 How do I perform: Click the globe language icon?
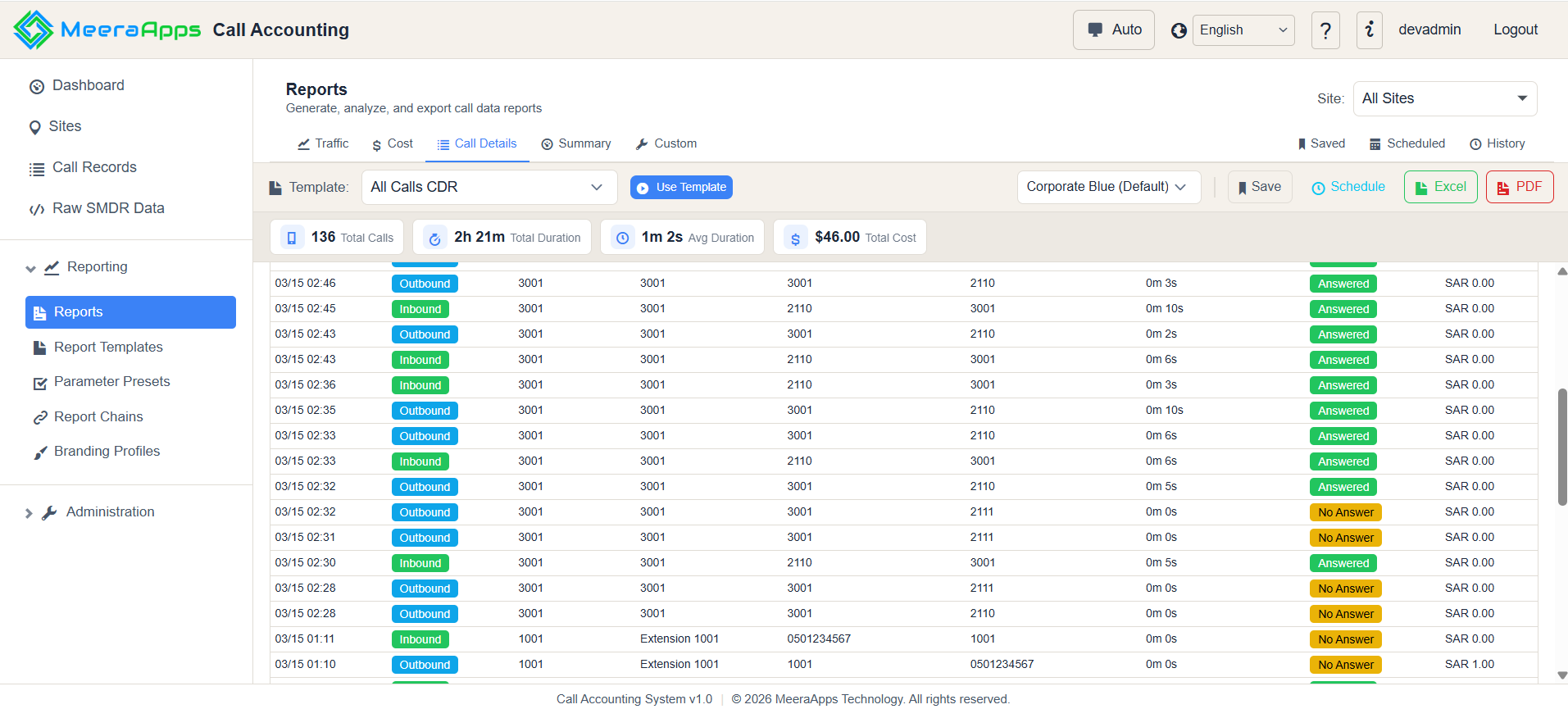point(1179,30)
